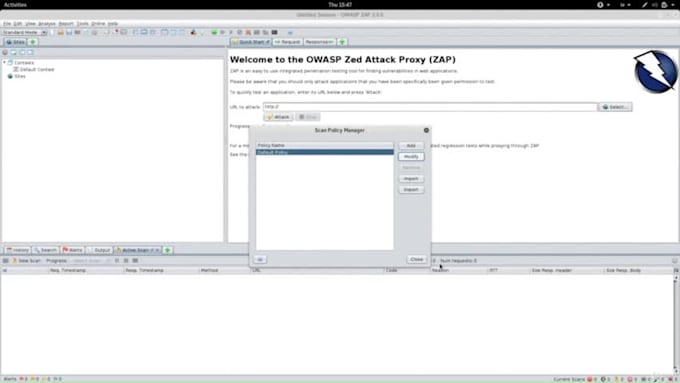The image size is (680, 383).
Task: Click the Size Resp. Body column header
Action: (x=638, y=270)
